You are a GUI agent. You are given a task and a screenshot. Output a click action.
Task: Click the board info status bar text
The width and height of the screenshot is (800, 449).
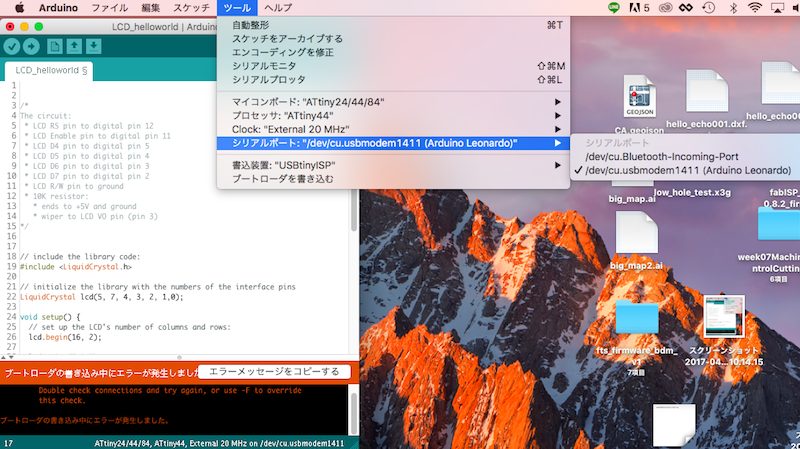219,443
